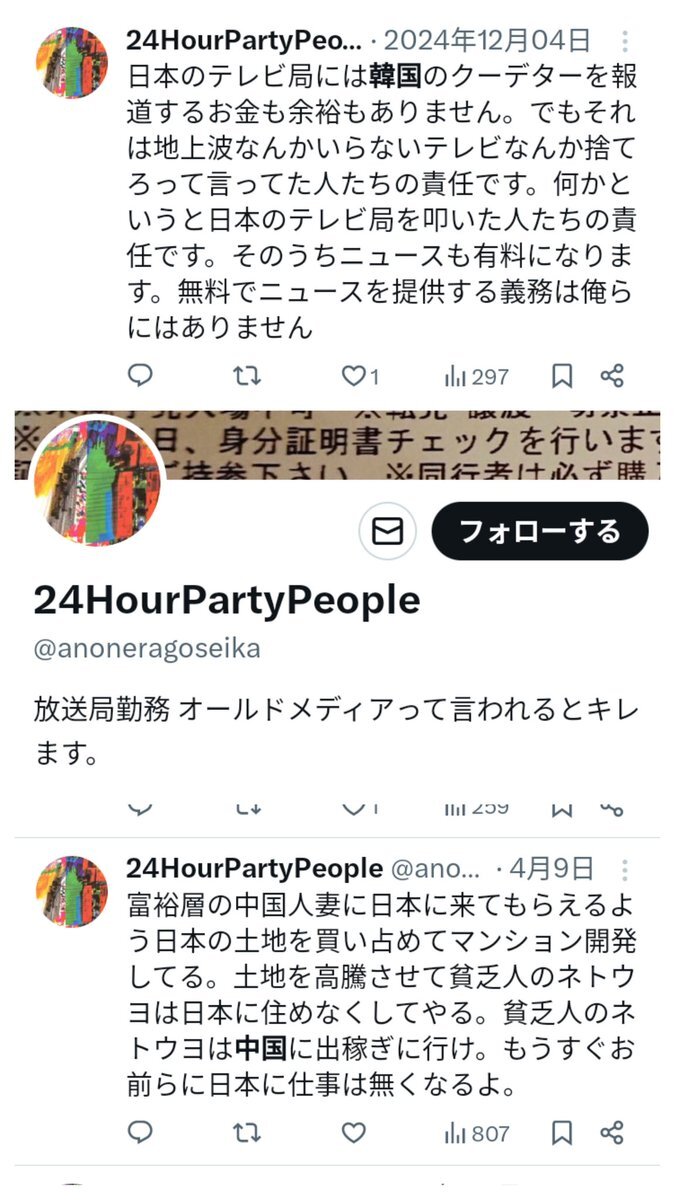Open more options for 4月9日 tweet
Screen dimensions: 675x1200
click(x=625, y=868)
